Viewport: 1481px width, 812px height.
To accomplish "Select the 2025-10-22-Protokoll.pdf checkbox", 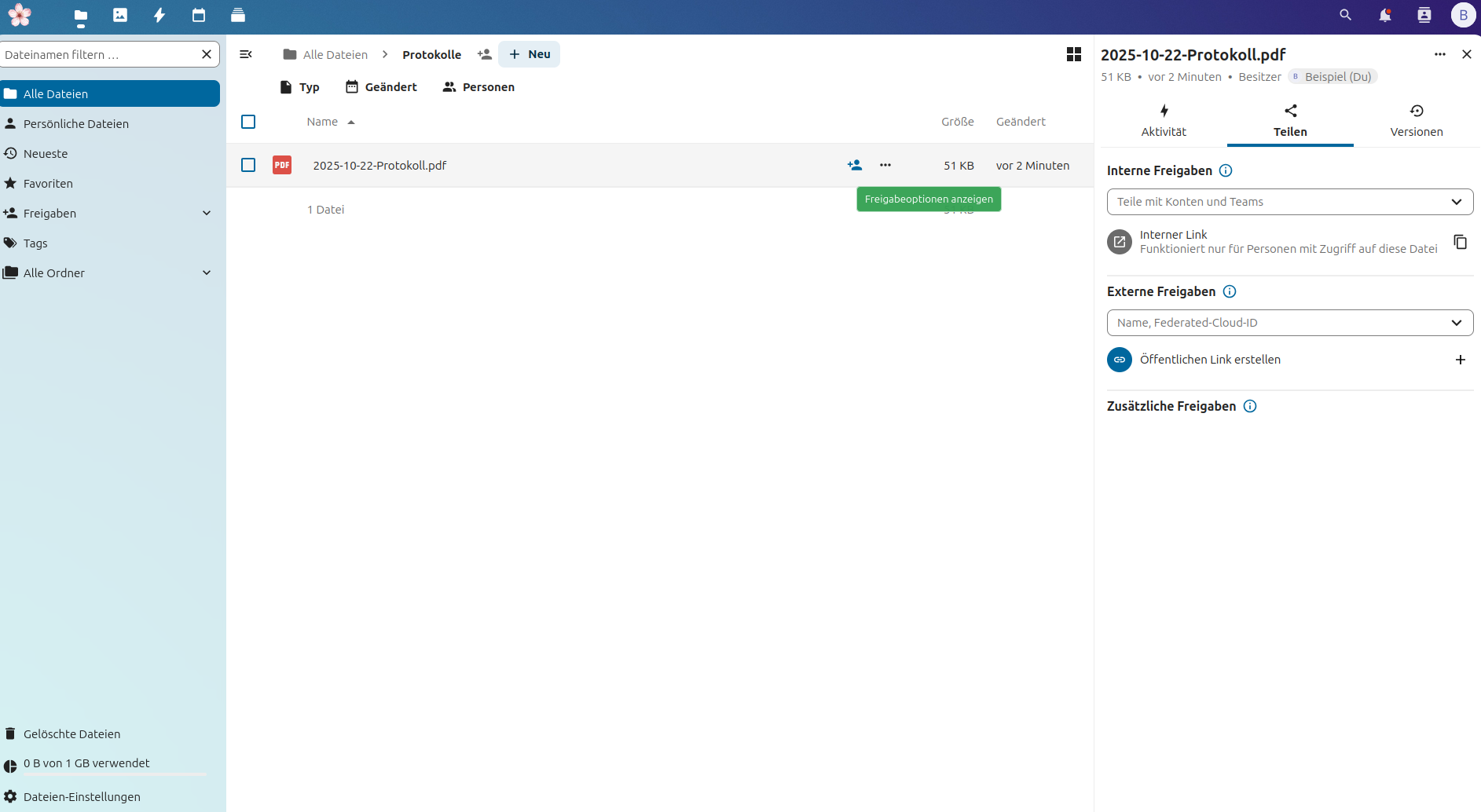I will tap(248, 165).
